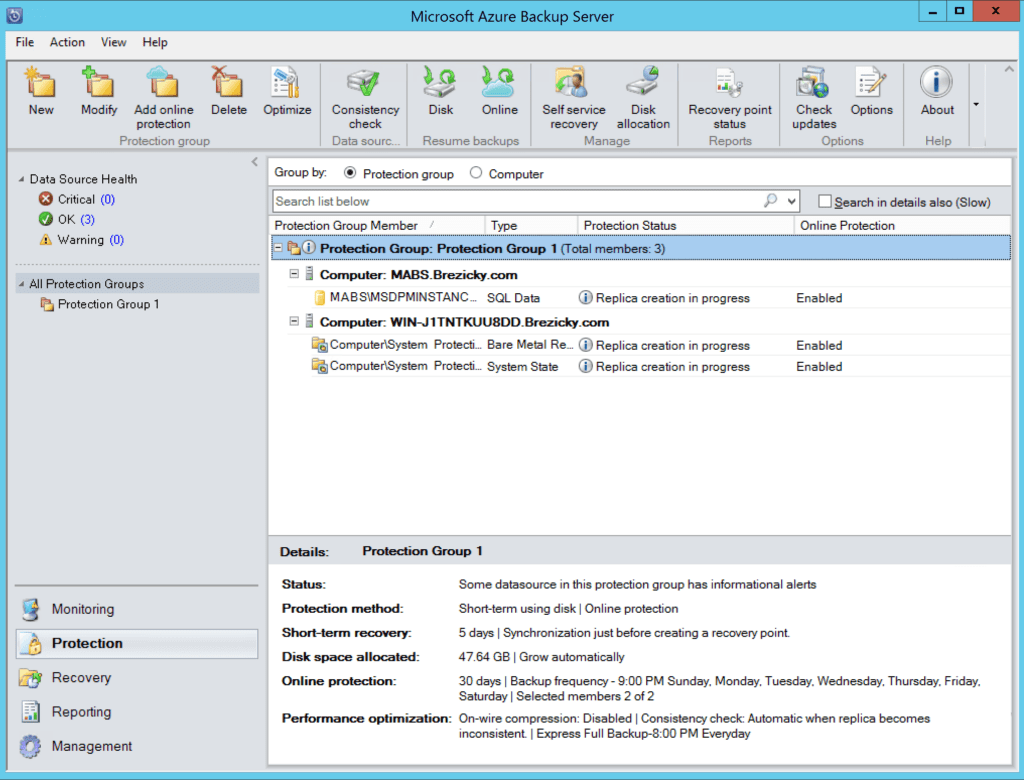The height and width of the screenshot is (780, 1024).
Task: Click the Bare Metal Recovery row's folder icon
Action: [x=319, y=345]
